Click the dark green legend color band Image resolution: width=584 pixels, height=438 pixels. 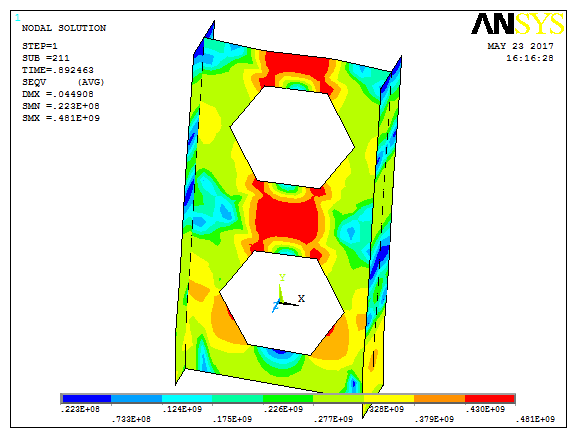coord(288,399)
